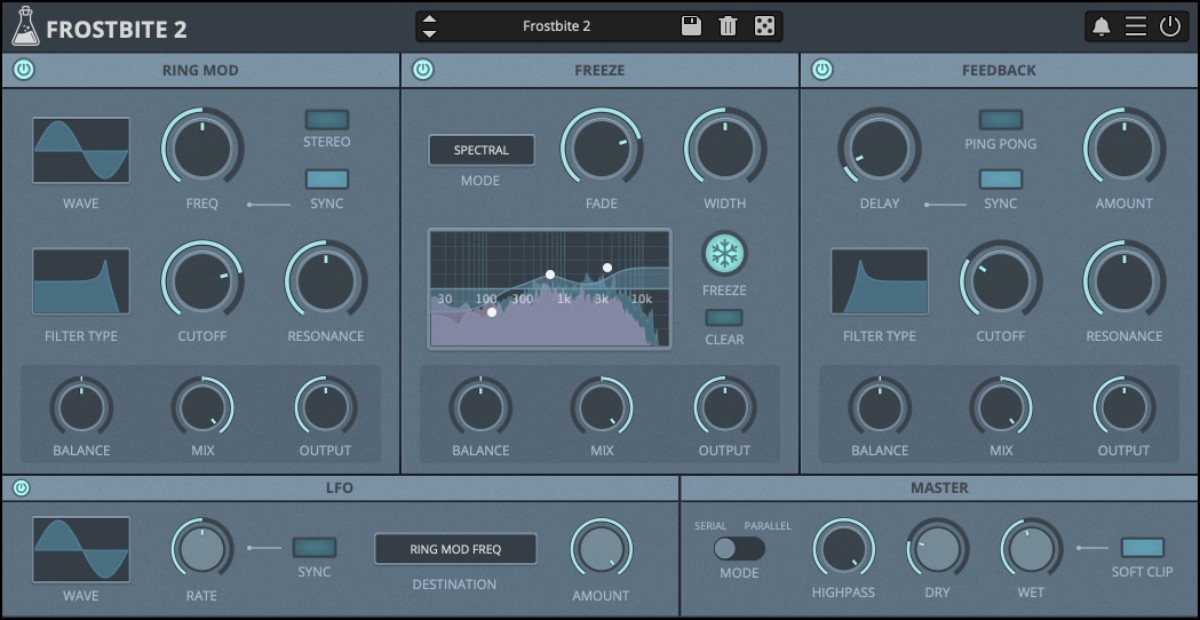The width and height of the screenshot is (1200, 620).
Task: Enable Soft Clip in the Master section
Action: point(1143,548)
